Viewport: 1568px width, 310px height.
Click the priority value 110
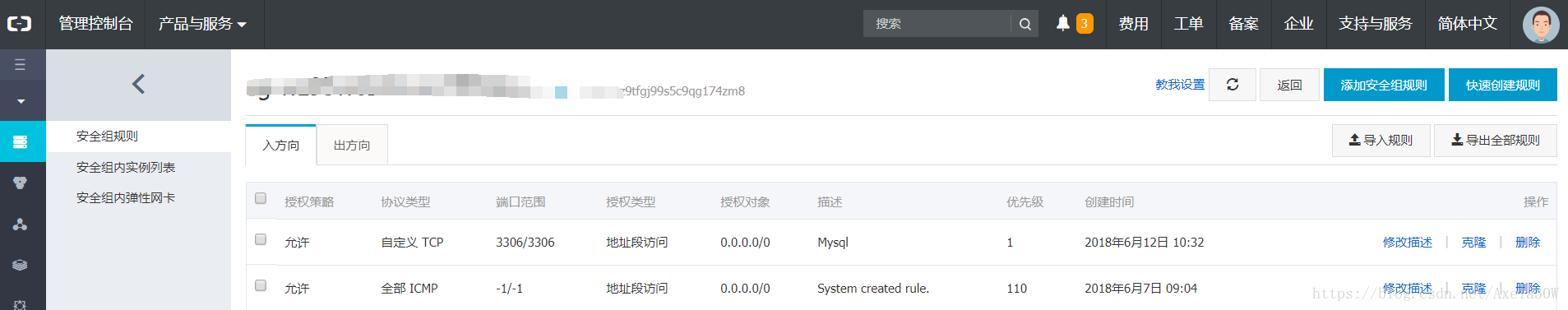1017,289
